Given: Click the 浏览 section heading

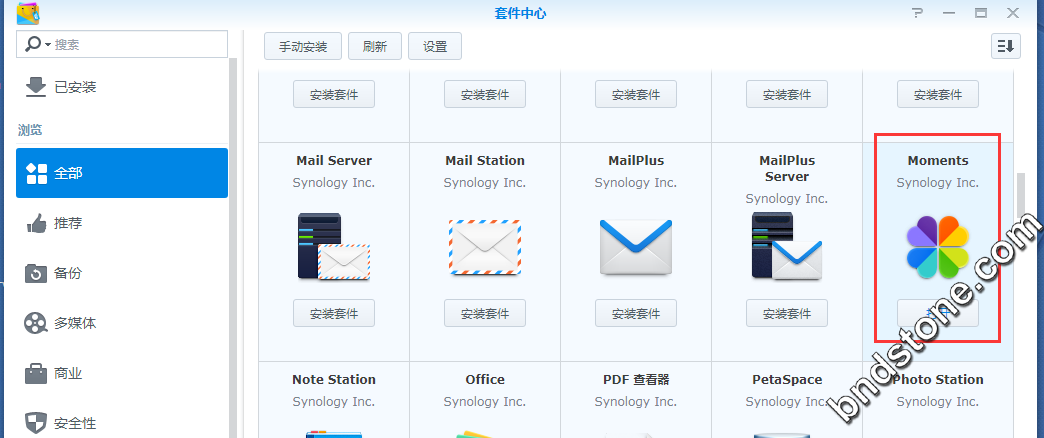Looking at the screenshot, I should click(x=30, y=130).
